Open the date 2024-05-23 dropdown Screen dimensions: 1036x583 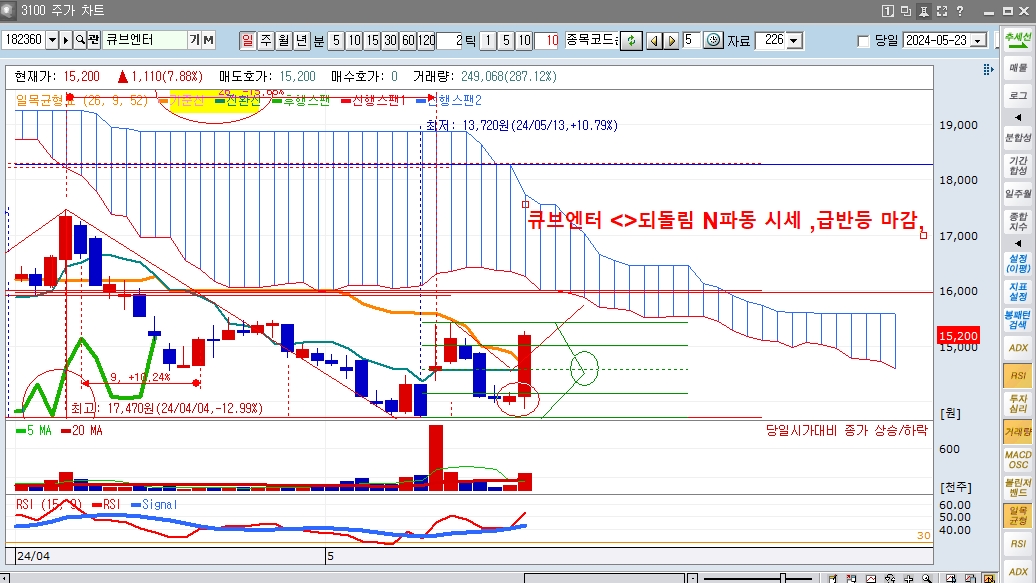(x=977, y=41)
